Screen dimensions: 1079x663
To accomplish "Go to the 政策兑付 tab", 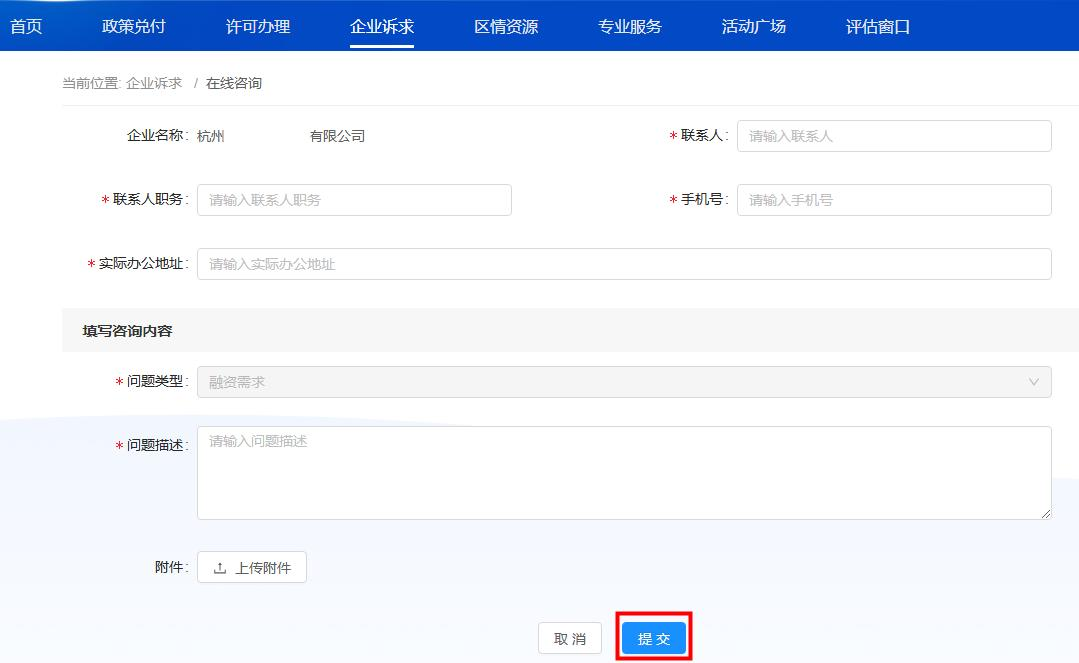I will (x=133, y=26).
